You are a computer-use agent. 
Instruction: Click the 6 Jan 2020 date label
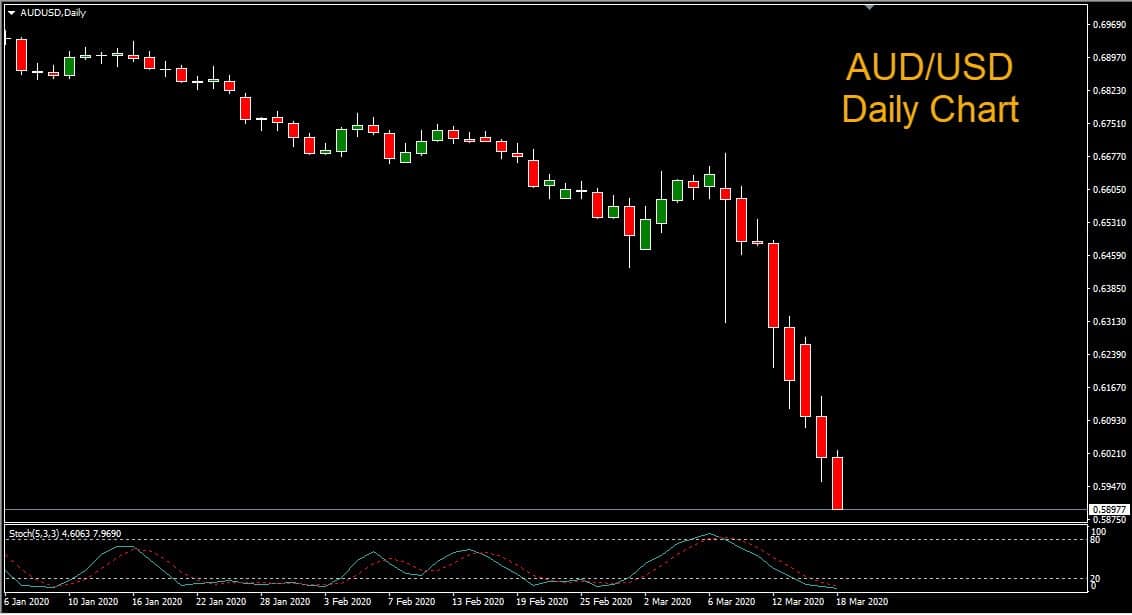(x=26, y=603)
